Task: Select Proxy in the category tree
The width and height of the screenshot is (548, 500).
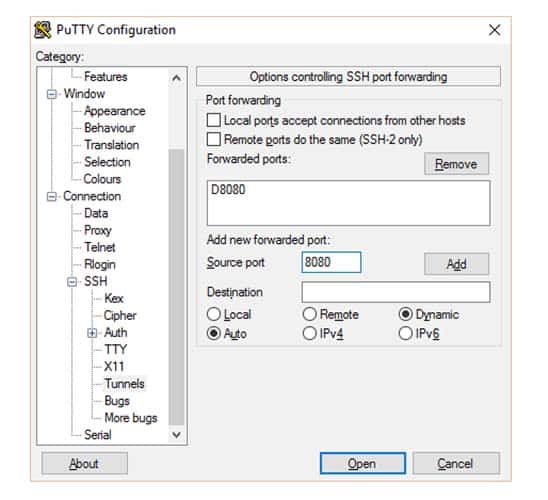Action: [x=98, y=230]
